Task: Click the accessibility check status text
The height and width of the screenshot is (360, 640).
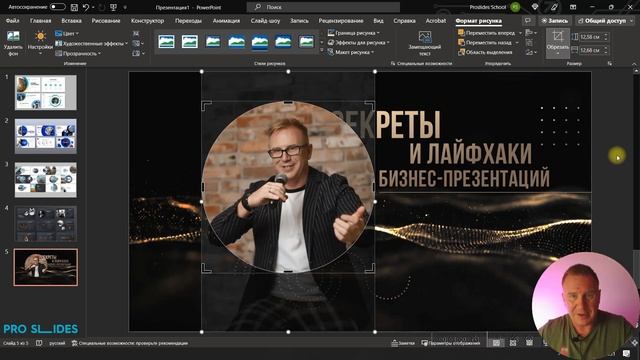Action: (130, 343)
